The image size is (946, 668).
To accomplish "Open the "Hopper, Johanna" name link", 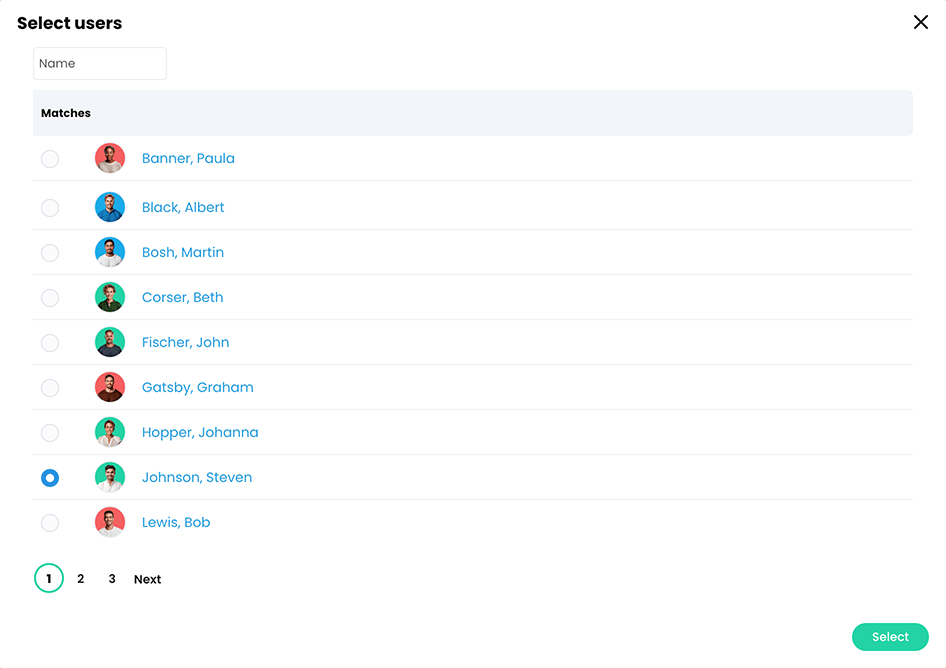I will click(199, 432).
